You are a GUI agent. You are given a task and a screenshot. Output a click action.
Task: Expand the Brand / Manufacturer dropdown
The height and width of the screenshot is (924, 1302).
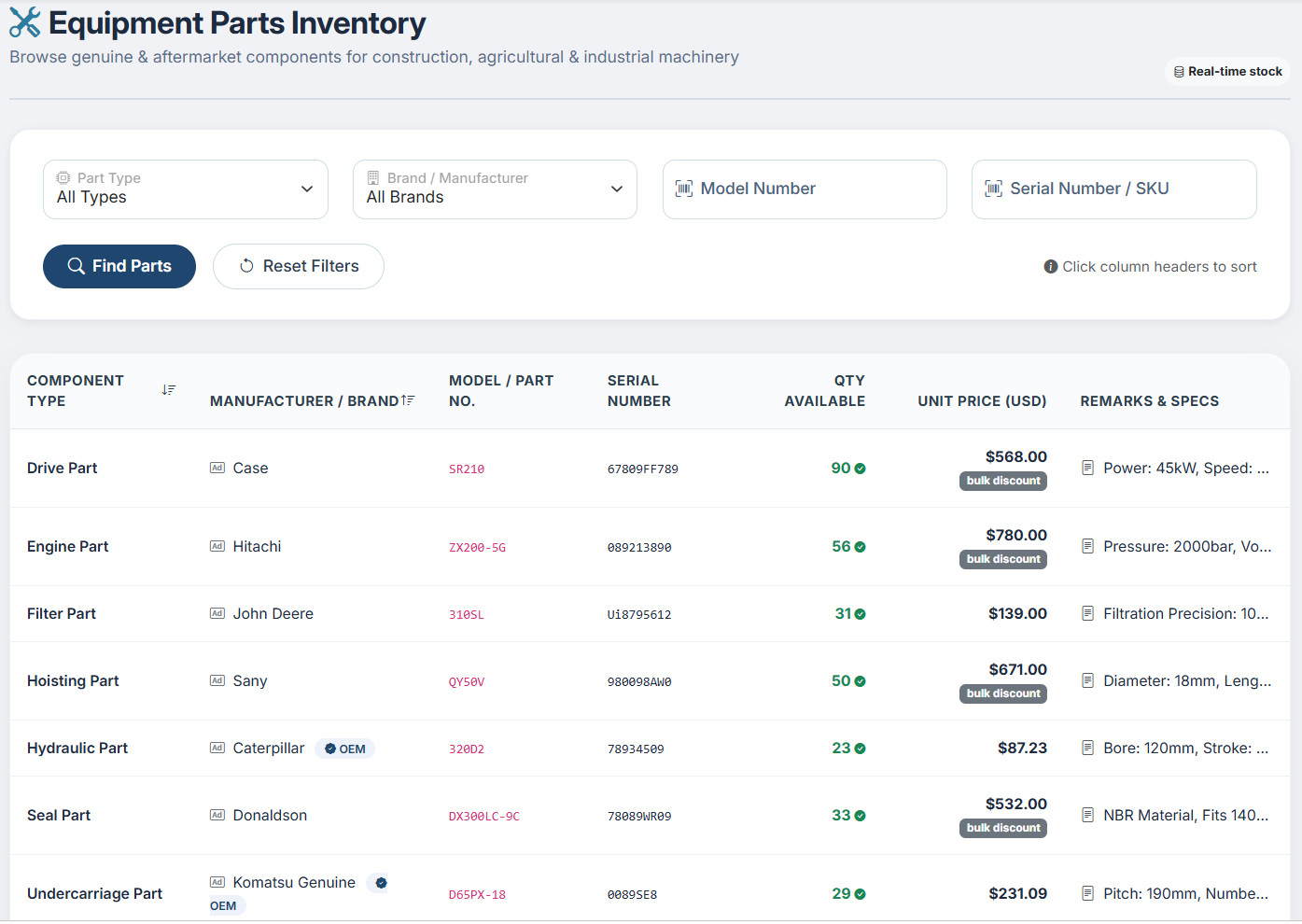(x=495, y=189)
